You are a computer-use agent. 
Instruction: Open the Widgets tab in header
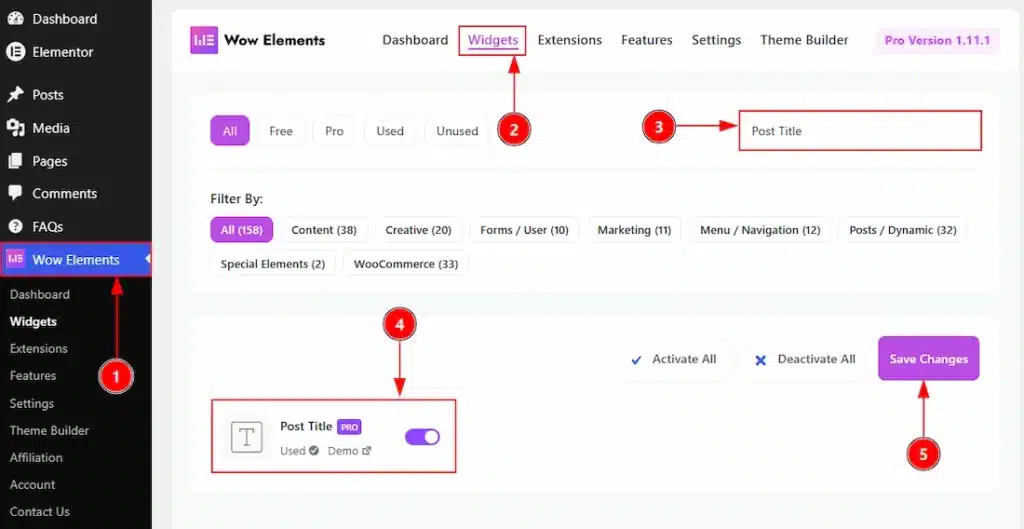pos(492,40)
